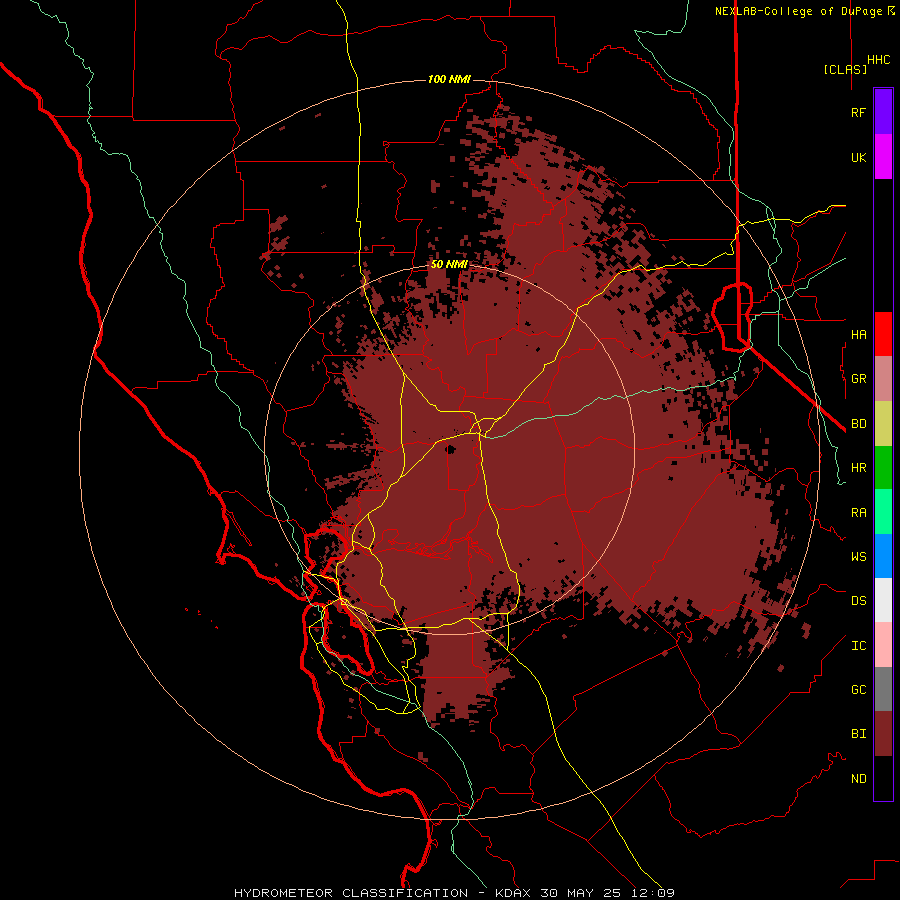Click the BD legend label text

(859, 424)
